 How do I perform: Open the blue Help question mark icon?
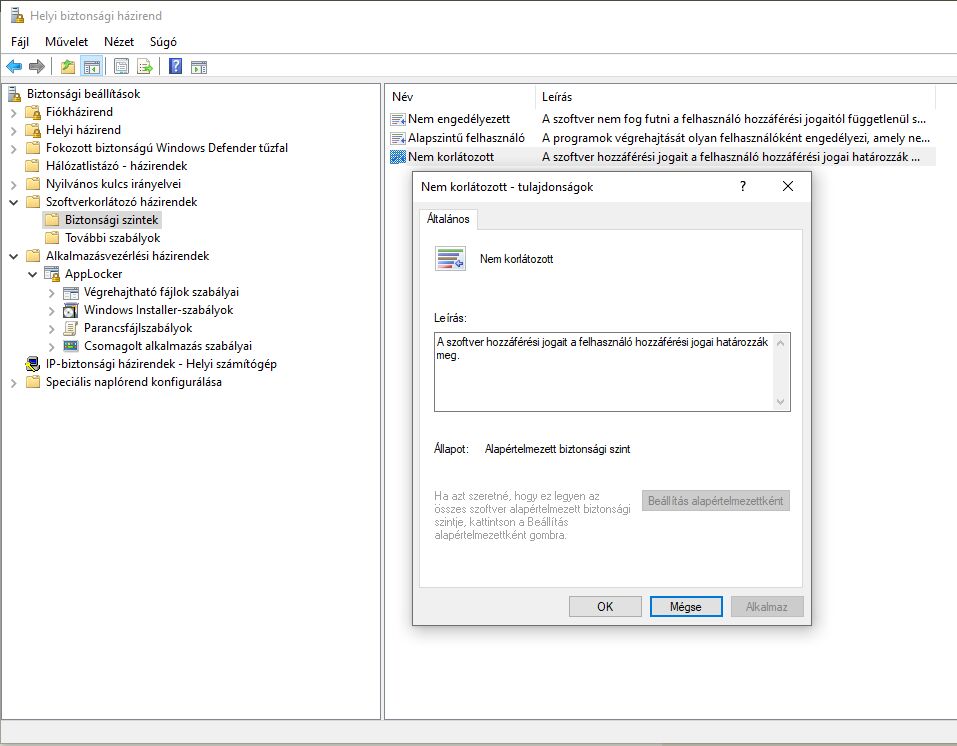pyautogui.click(x=175, y=66)
